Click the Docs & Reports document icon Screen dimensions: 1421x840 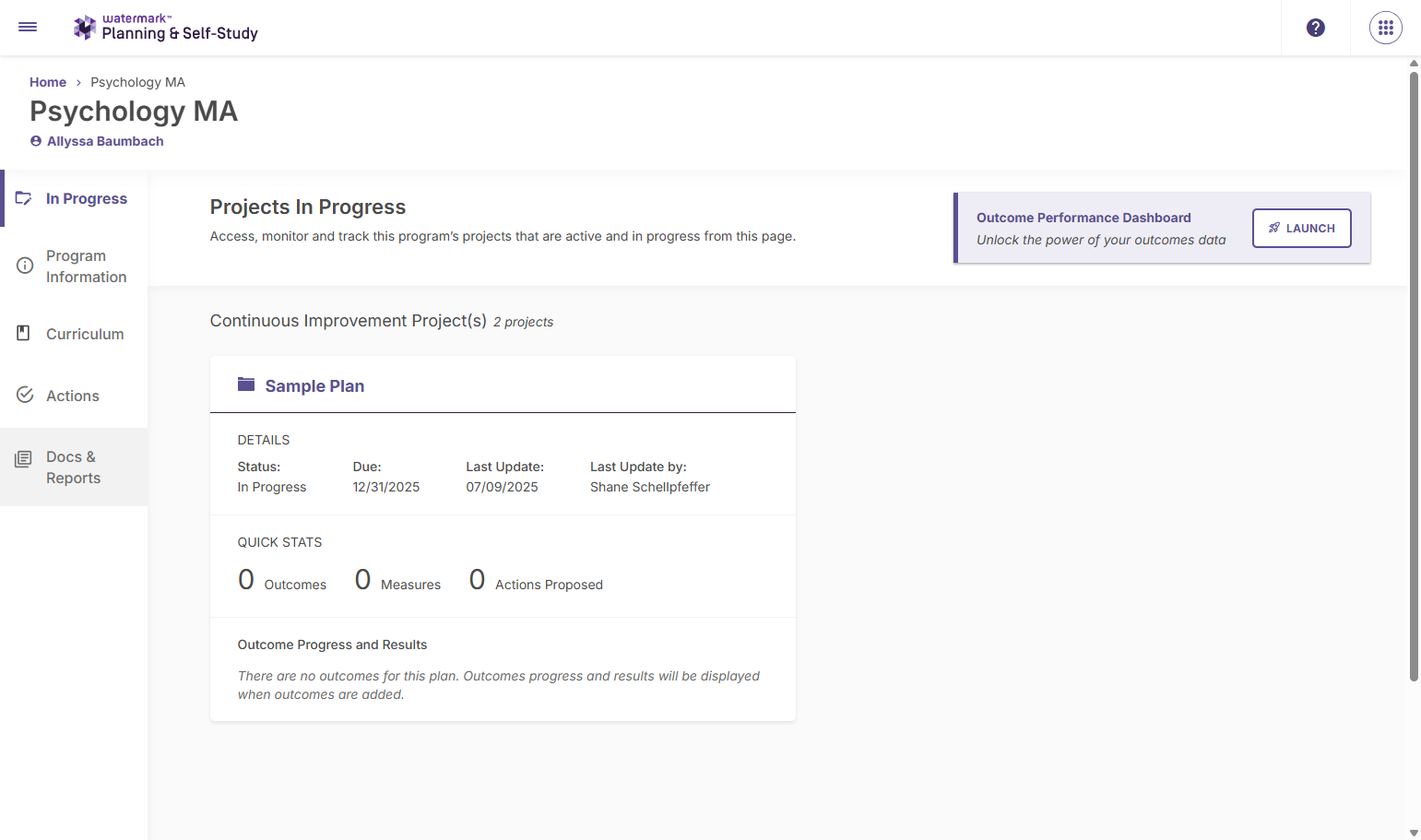point(23,458)
